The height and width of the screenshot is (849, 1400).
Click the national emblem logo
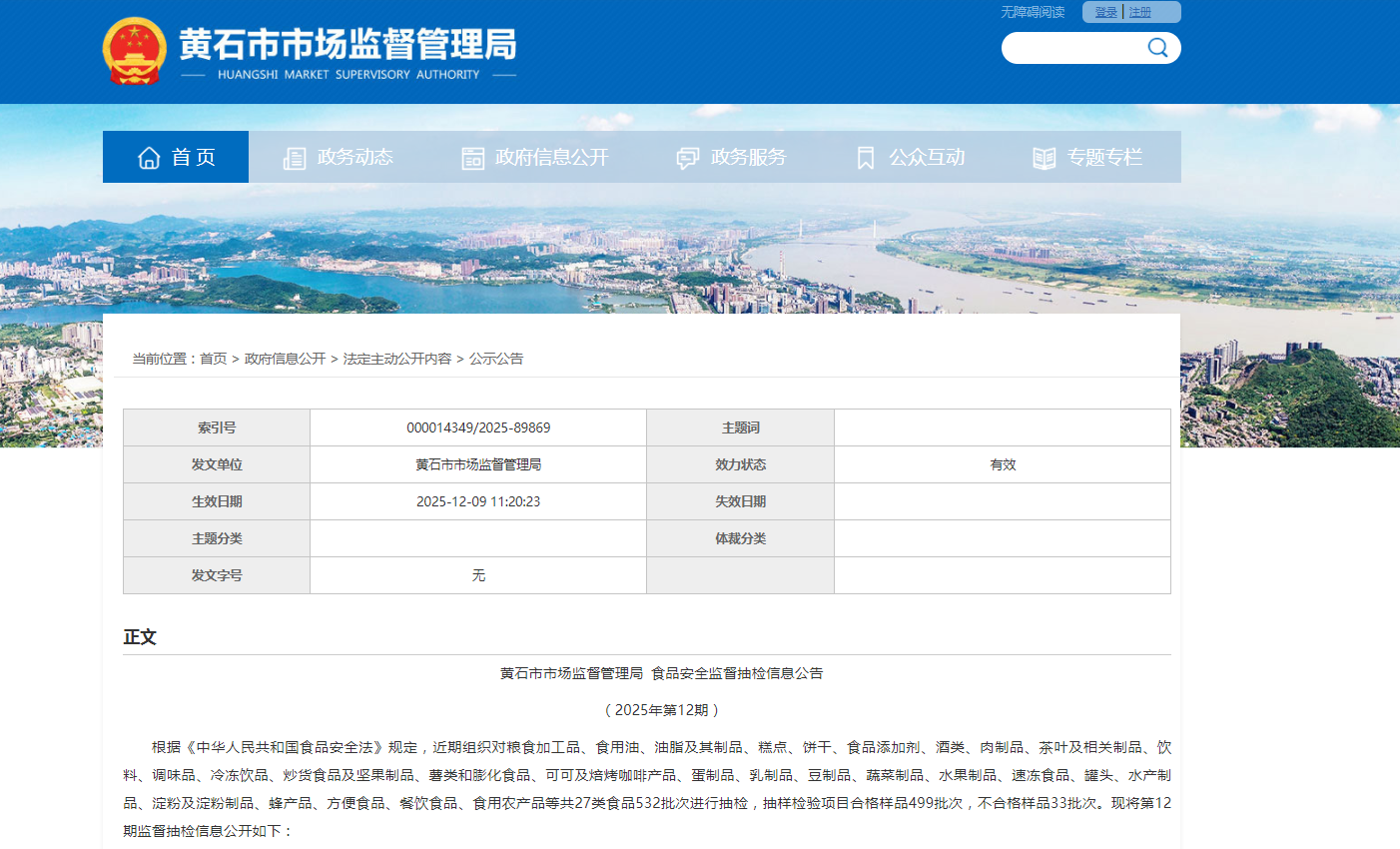135,50
